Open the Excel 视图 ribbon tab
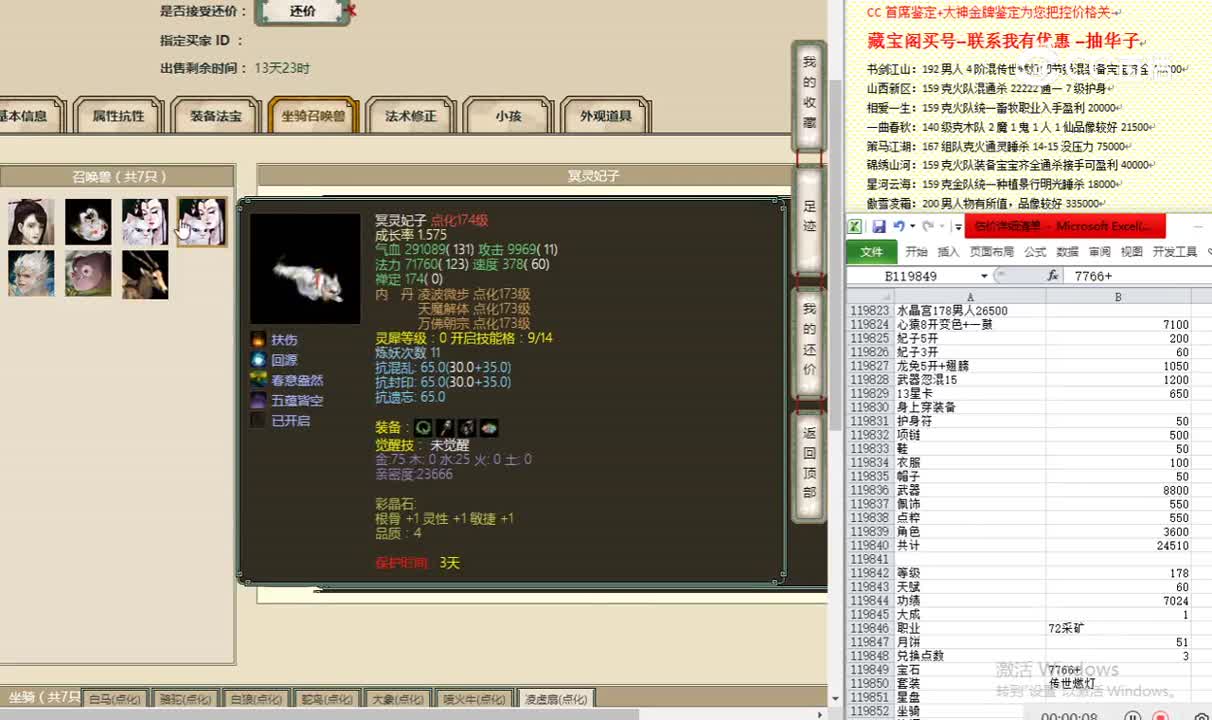1212x720 pixels. [x=1131, y=252]
